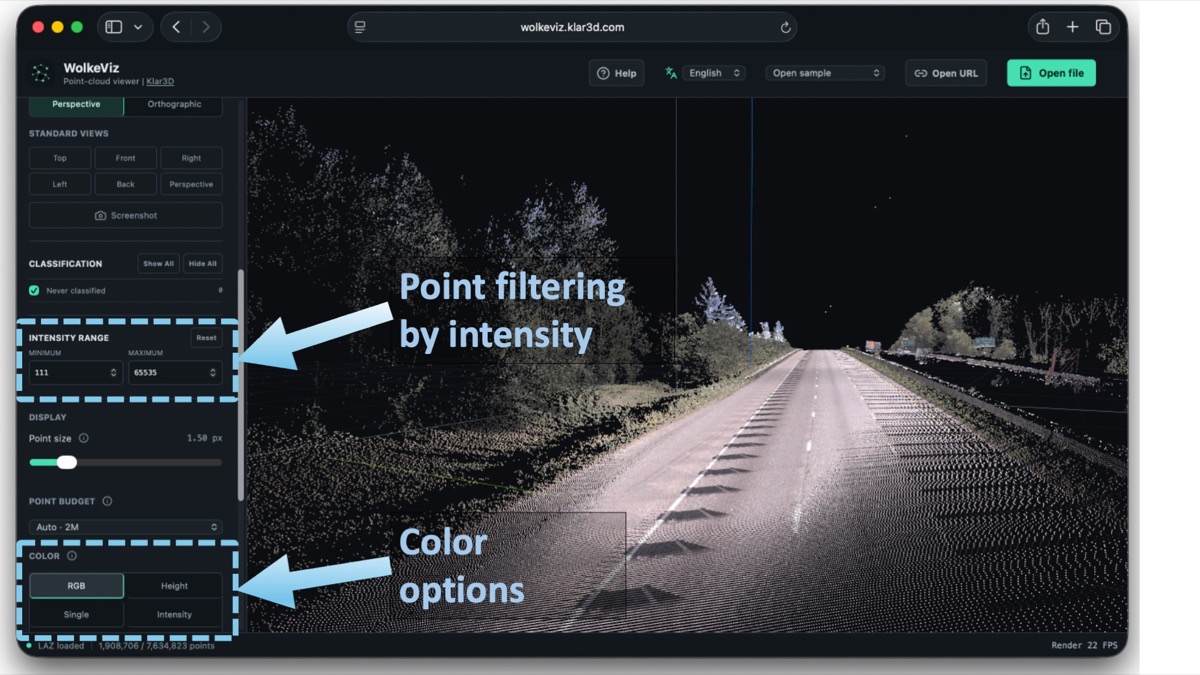1200x675 pixels.
Task: Click Show All classifications
Action: coord(158,264)
